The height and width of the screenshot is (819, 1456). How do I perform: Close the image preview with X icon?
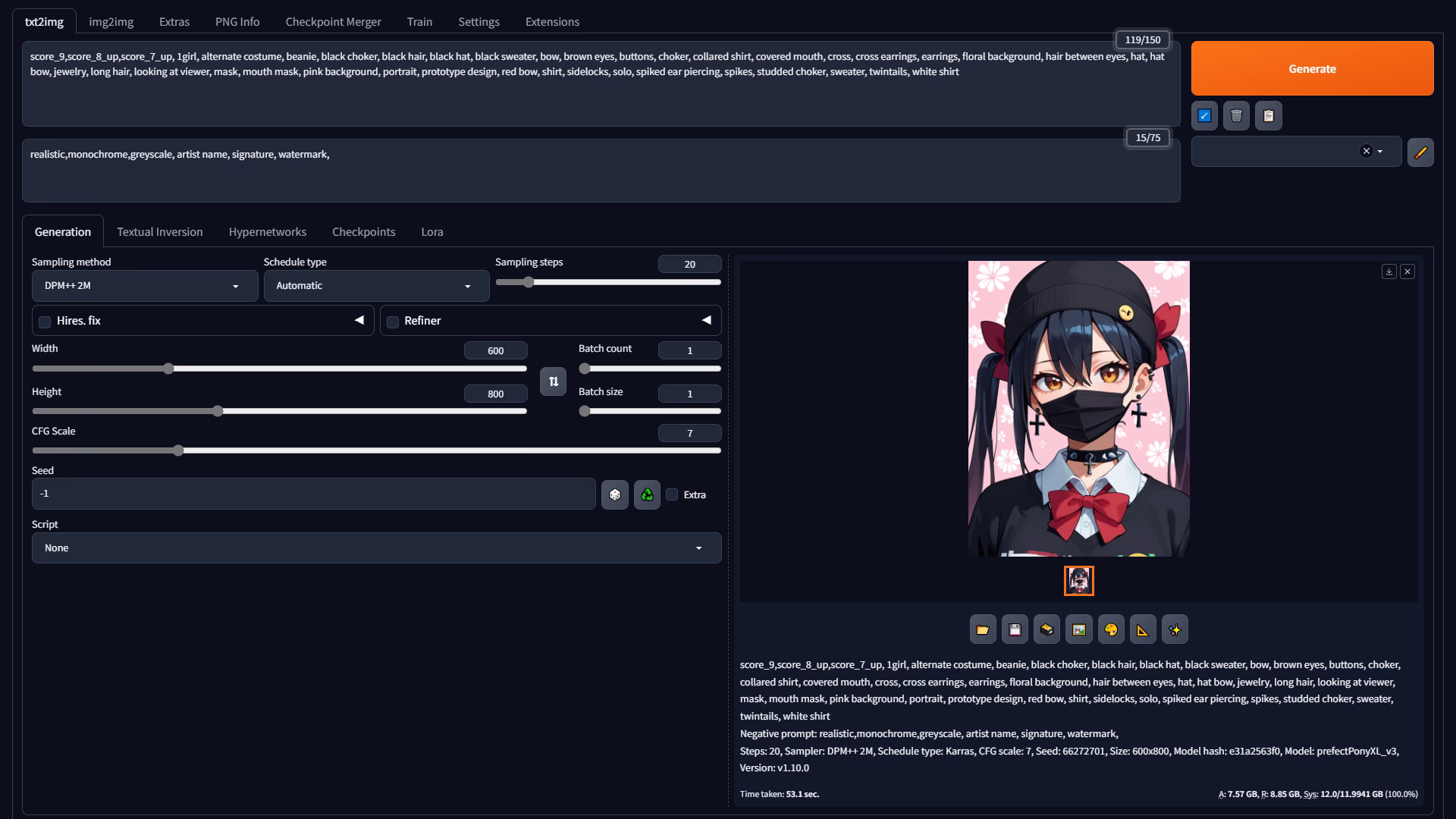[x=1407, y=271]
